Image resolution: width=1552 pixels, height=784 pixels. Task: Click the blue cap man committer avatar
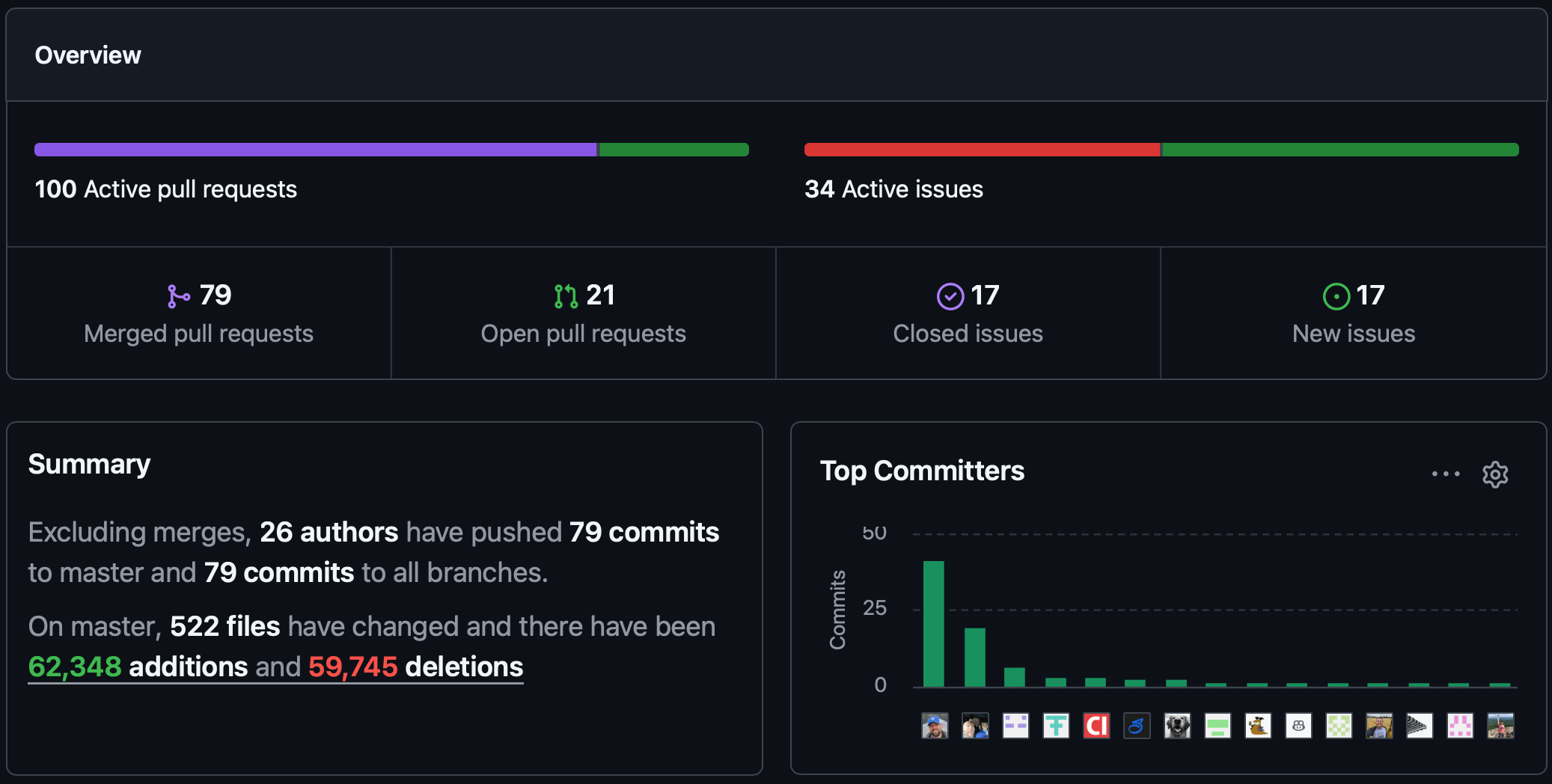point(935,726)
